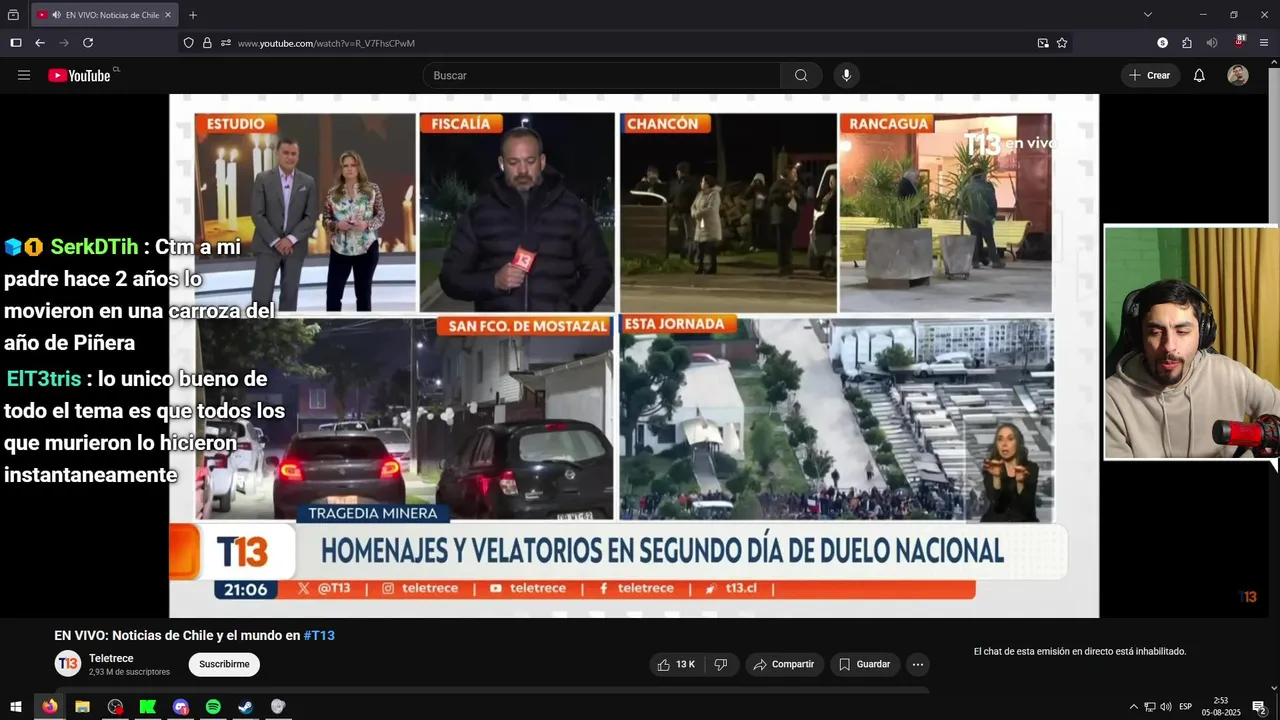The width and height of the screenshot is (1280, 720).
Task: Mute the tab via its speaker icon
Action: tap(56, 15)
